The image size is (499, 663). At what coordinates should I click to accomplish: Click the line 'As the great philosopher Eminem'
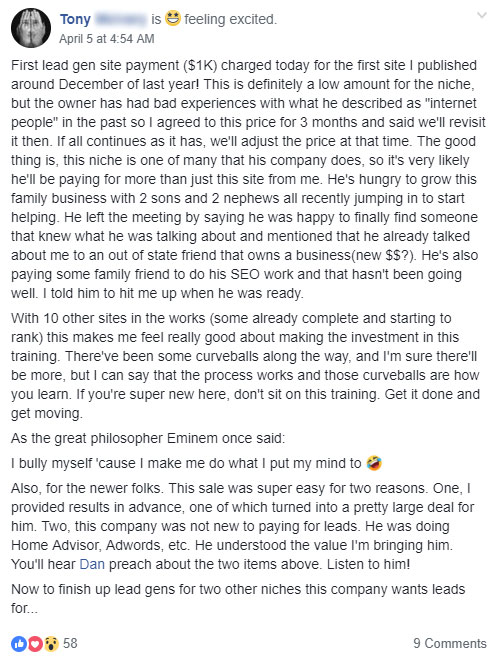tap(148, 438)
